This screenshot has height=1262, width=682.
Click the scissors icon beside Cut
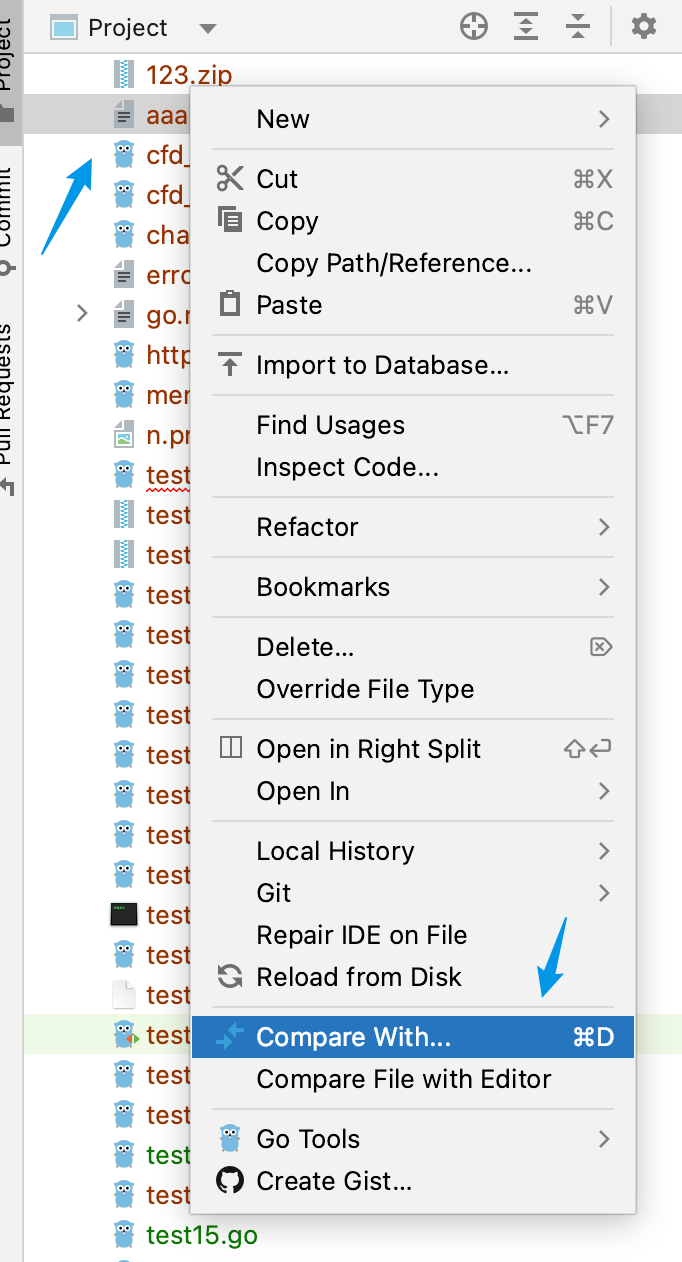[x=230, y=179]
